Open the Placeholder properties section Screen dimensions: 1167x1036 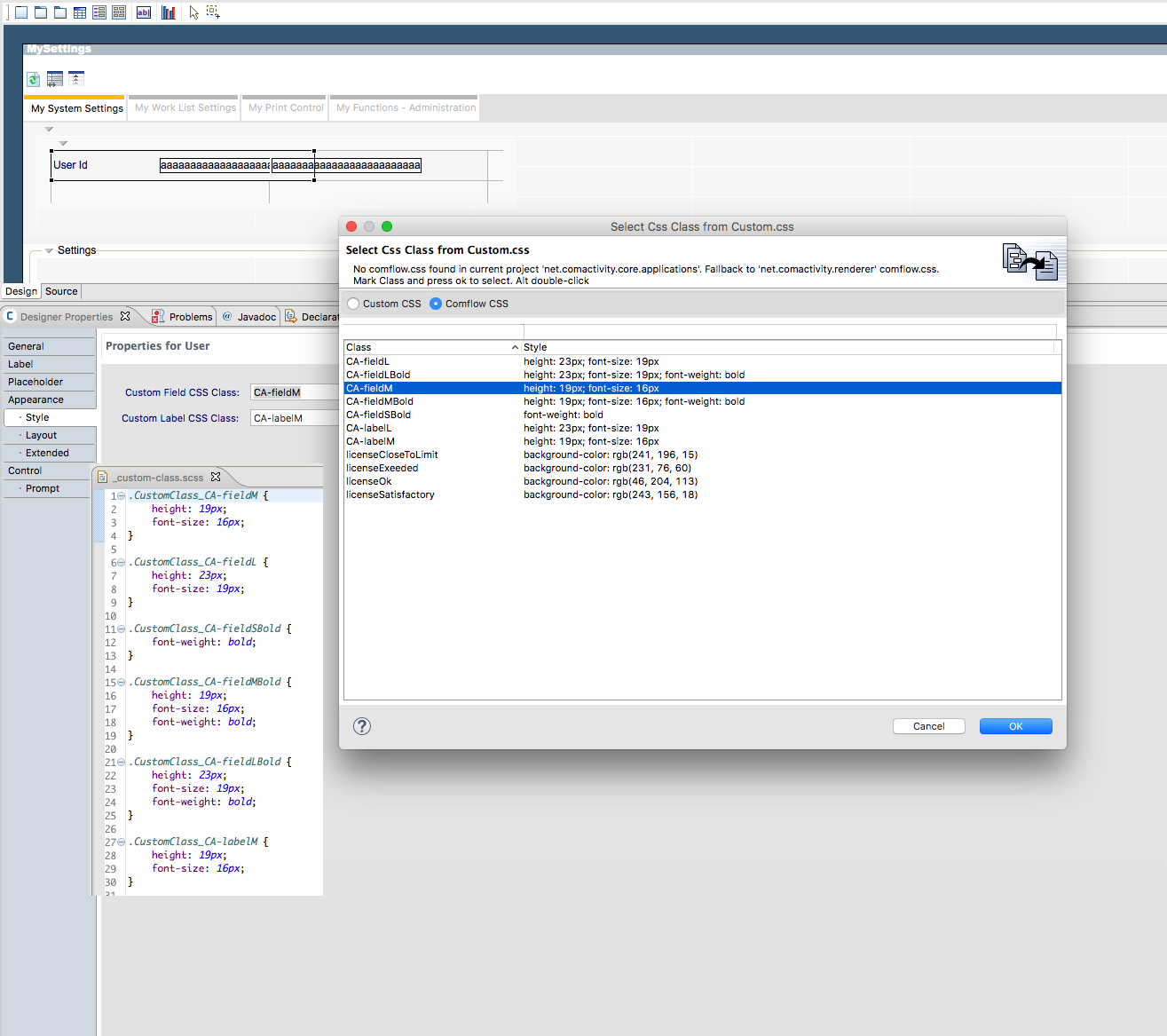click(x=49, y=382)
